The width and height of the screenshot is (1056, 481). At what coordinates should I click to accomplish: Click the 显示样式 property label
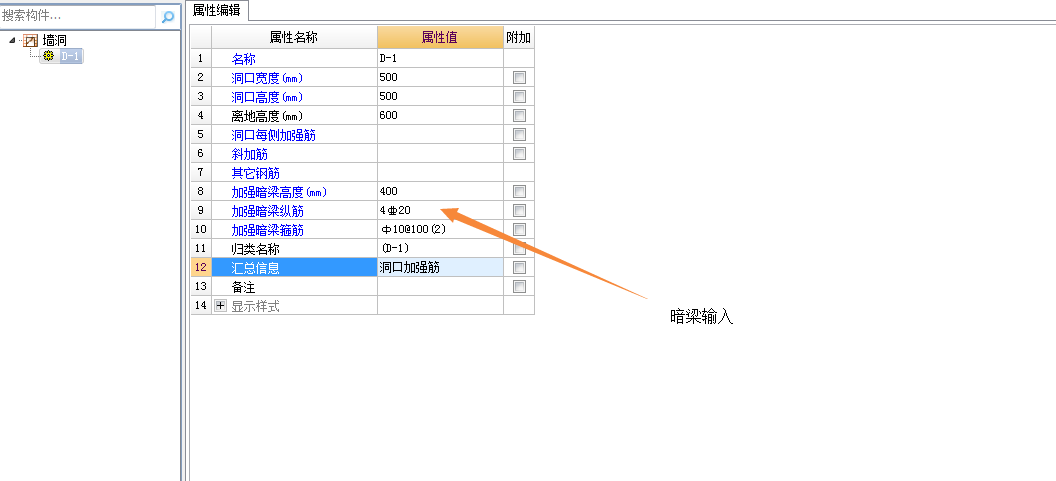click(255, 306)
